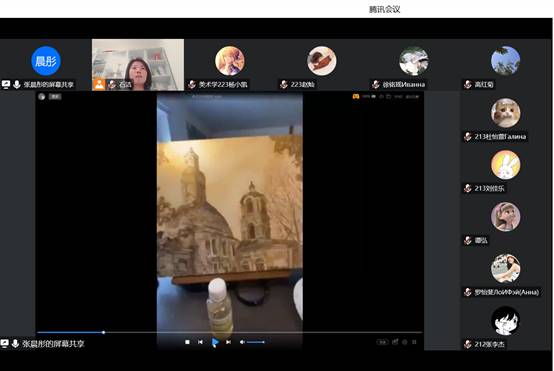Image resolution: width=554 pixels, height=371 pixels.
Task: Stop the video with the stop button
Action: coord(187,342)
